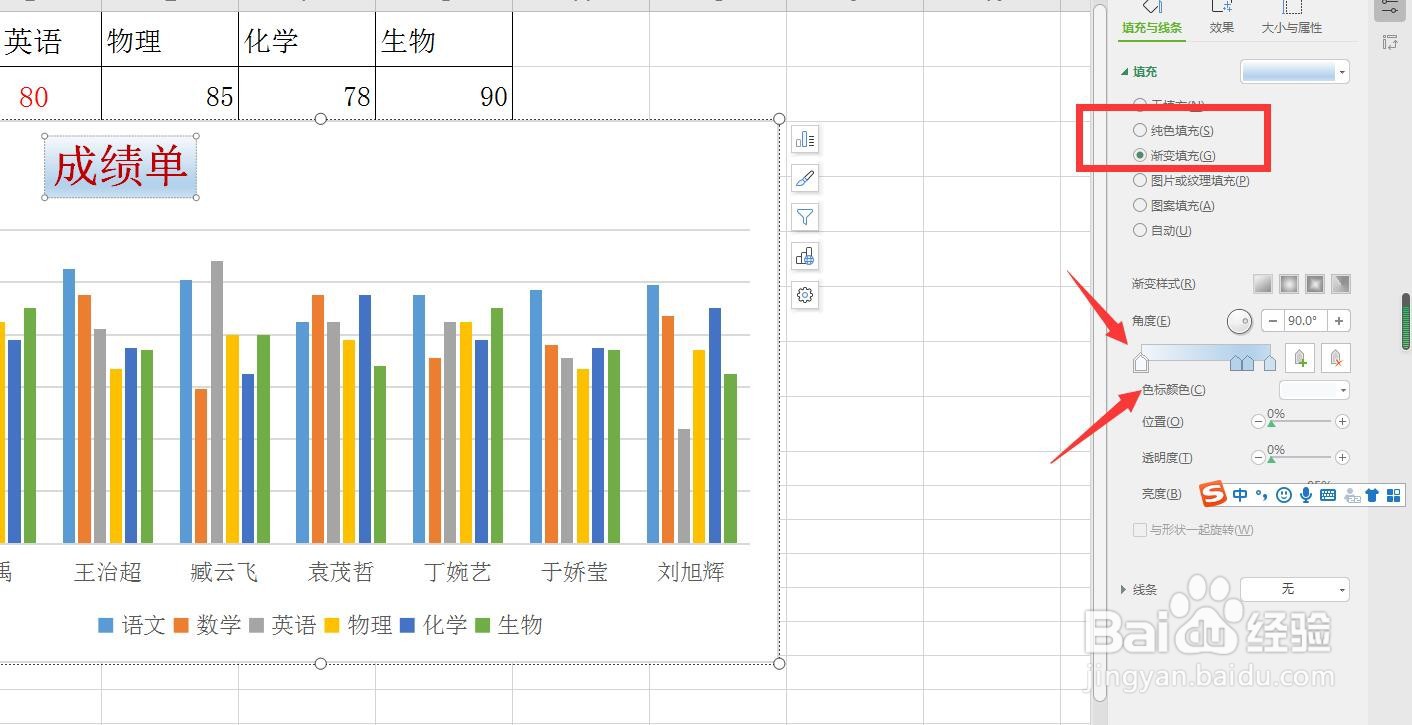This screenshot has width=1412, height=725.
Task: Increase position with the plus button
Action: click(1342, 422)
